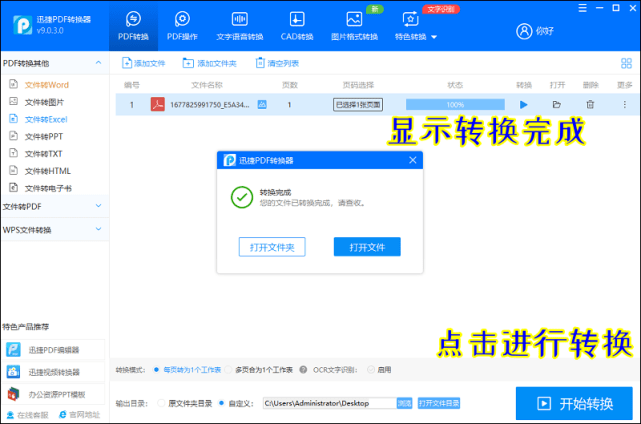Click the blue play convert icon in row 1
The width and height of the screenshot is (641, 424).
tap(523, 105)
